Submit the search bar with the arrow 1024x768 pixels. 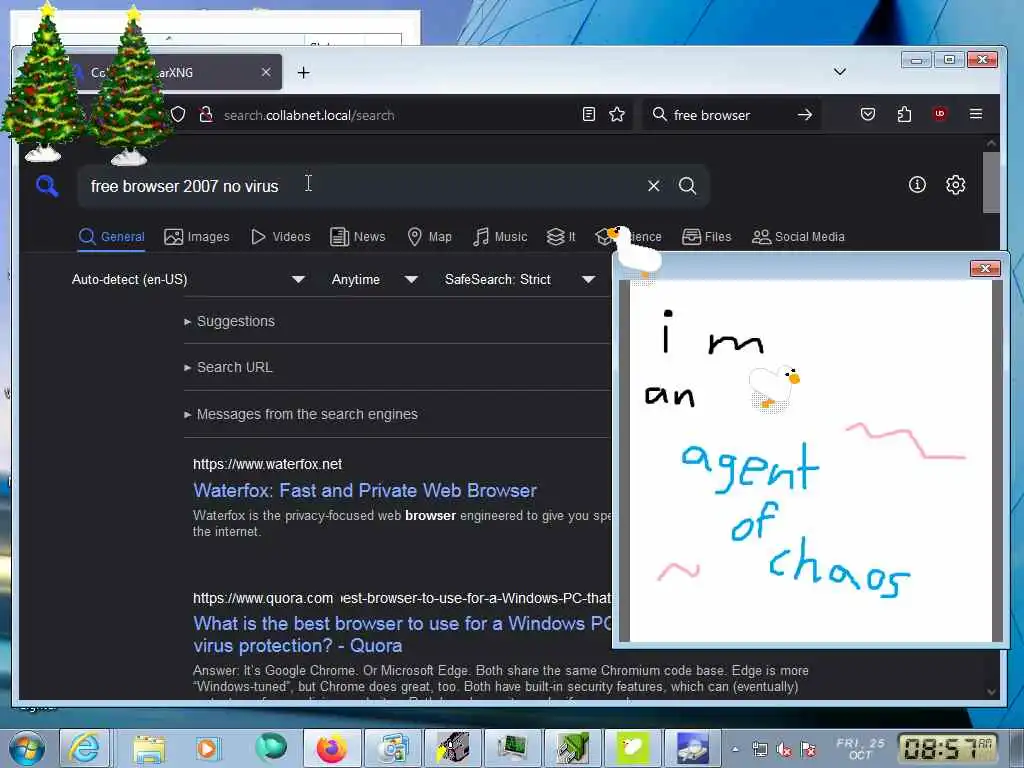(x=805, y=115)
